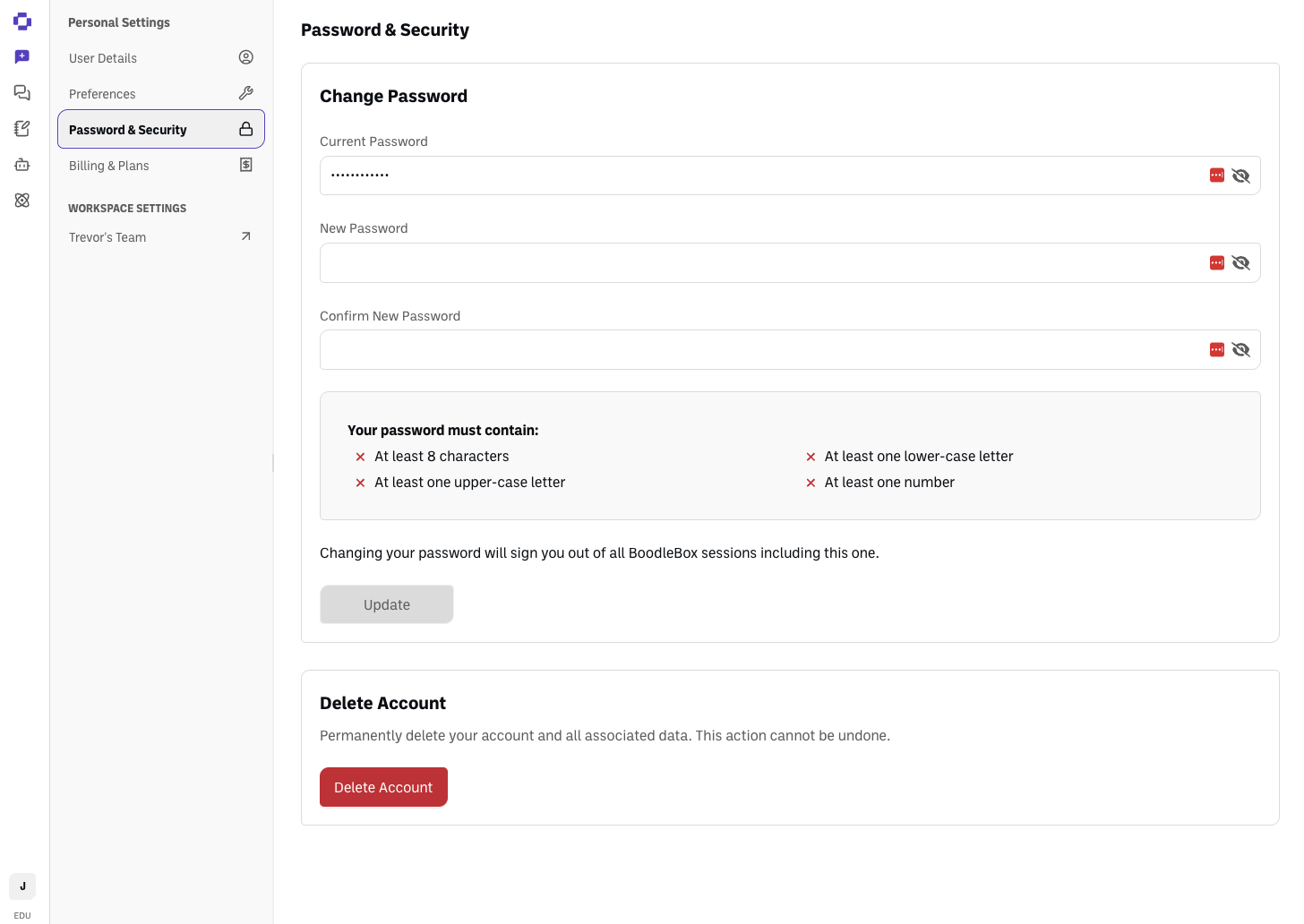This screenshot has height=924, width=1304.
Task: Click the BoodleBox logo icon
Action: pos(22,21)
